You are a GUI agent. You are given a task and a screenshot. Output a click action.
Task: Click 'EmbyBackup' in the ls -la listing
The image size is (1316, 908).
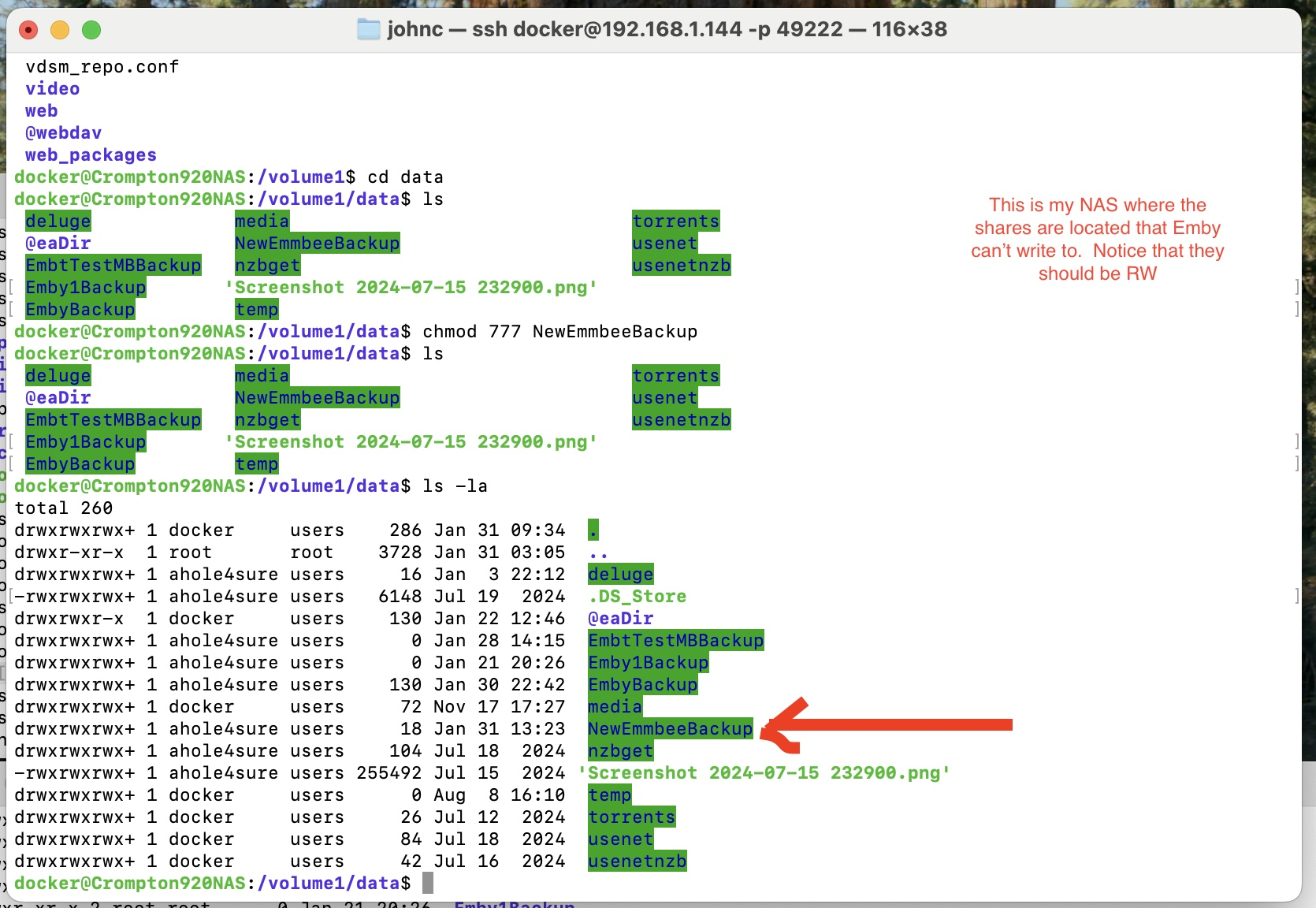tap(643, 685)
